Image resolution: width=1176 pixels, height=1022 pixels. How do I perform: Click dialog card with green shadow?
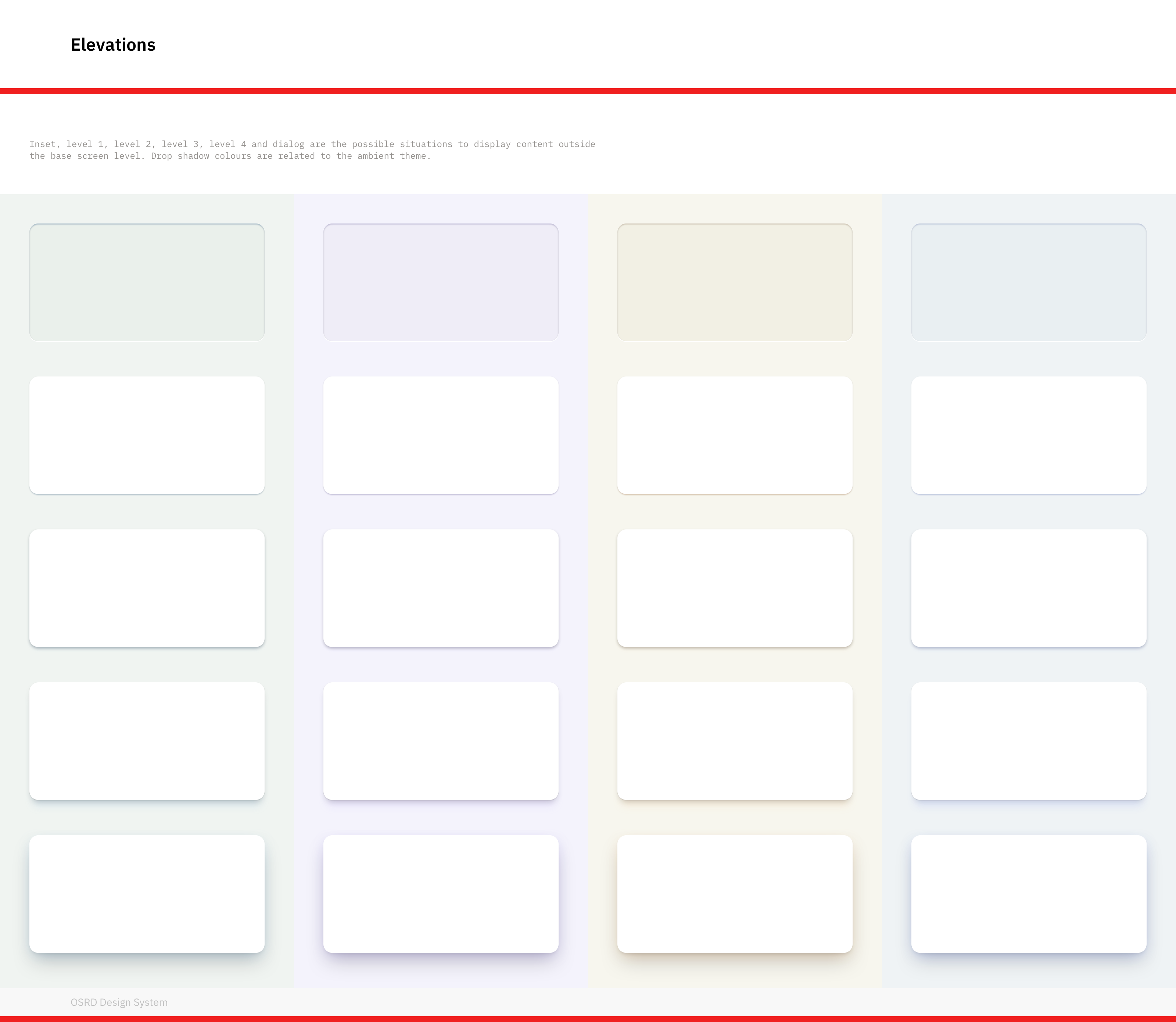pos(147,894)
